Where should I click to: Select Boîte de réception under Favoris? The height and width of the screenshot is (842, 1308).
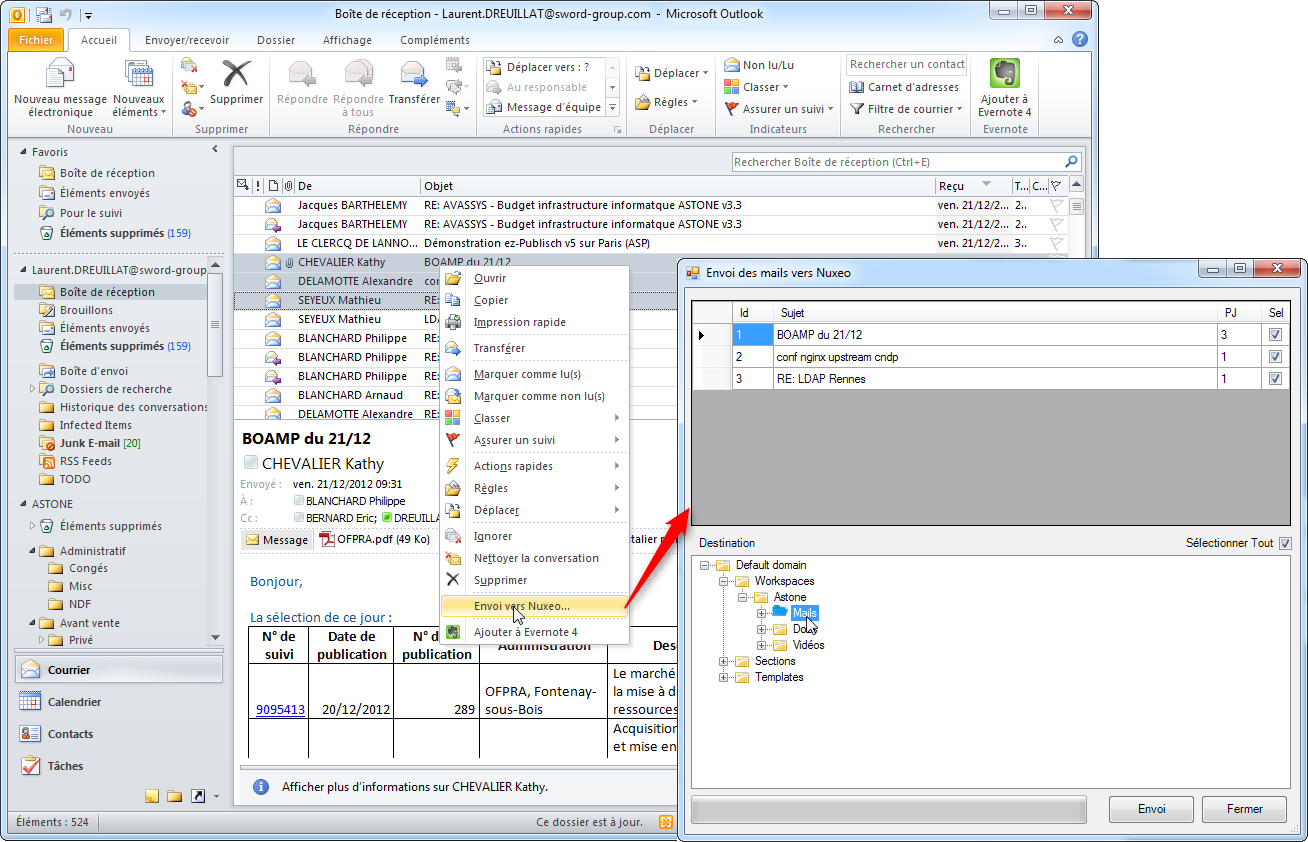pyautogui.click(x=107, y=173)
